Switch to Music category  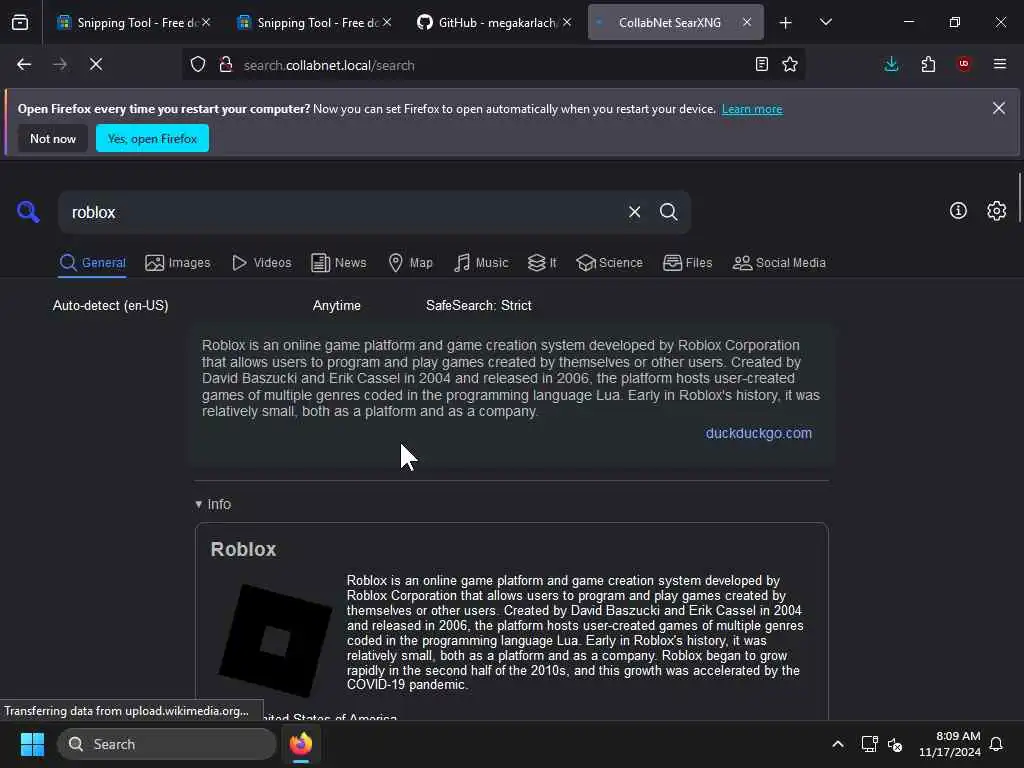pyautogui.click(x=481, y=263)
